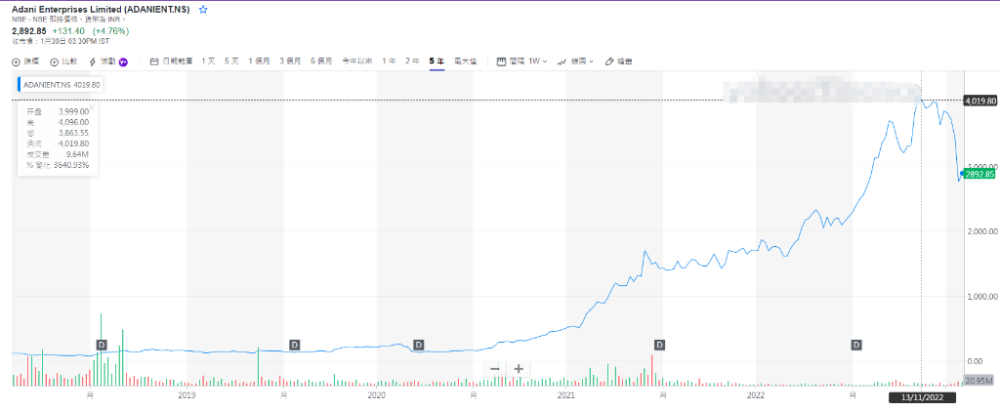Close the OHLC details tooltip panel
Viewport: 1000px width, 411px height.
click(92, 108)
